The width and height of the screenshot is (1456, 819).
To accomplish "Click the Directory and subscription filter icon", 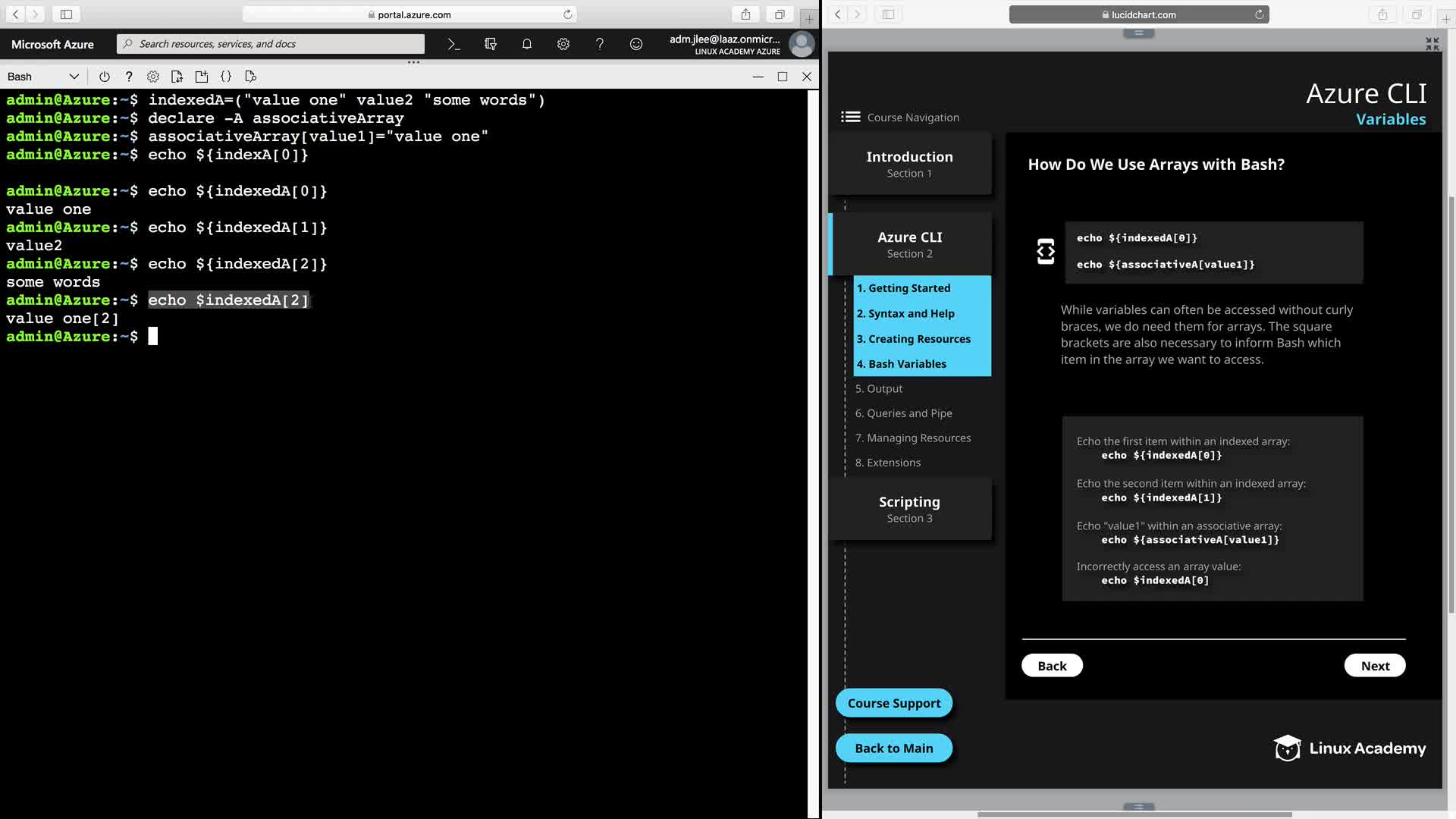I will 491,44.
